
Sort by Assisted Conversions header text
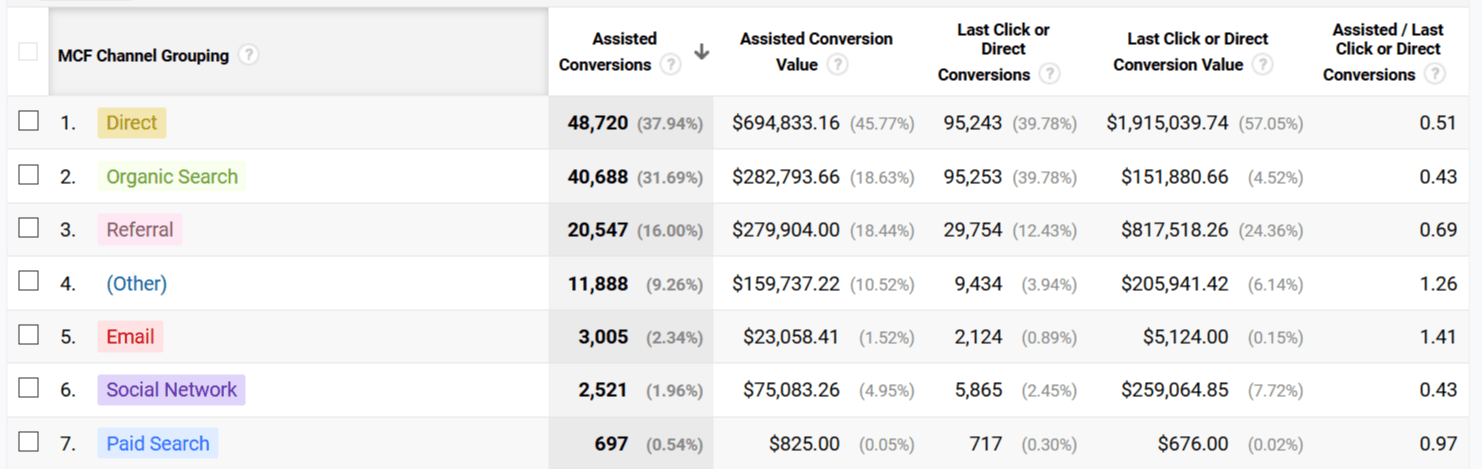(608, 52)
